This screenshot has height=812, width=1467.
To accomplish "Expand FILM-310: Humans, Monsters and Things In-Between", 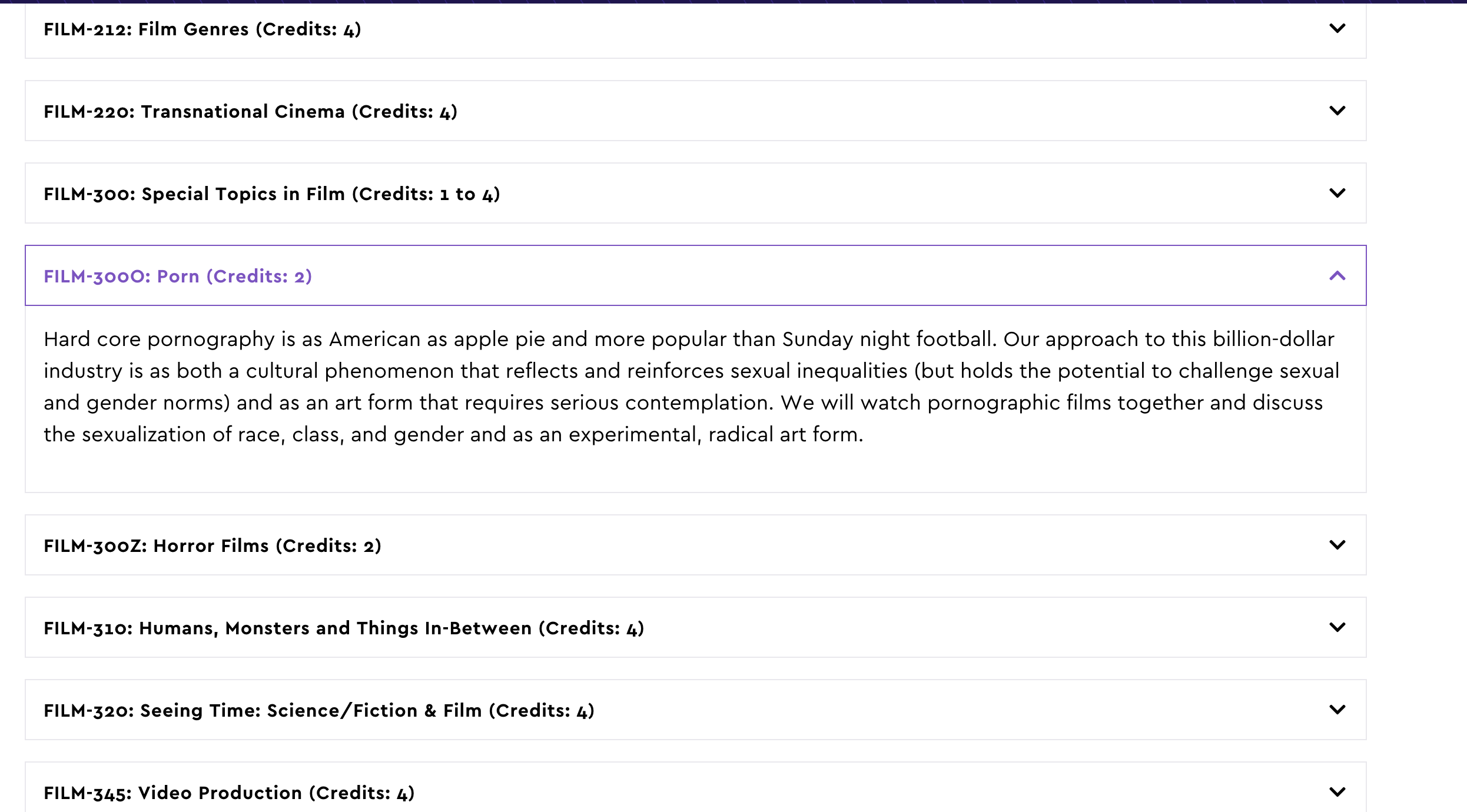I will click(x=343, y=628).
